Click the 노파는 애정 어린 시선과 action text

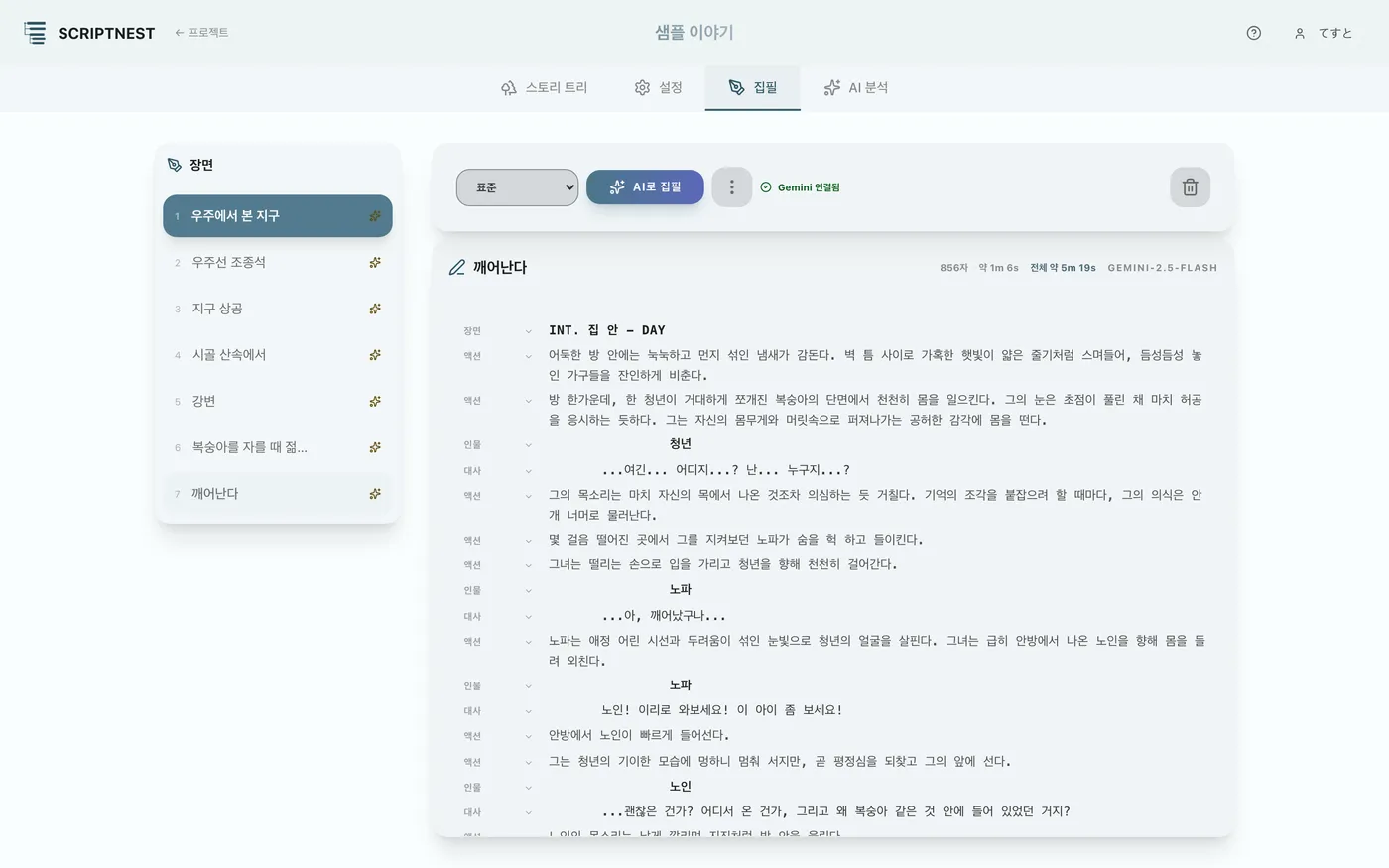pyautogui.click(x=877, y=651)
